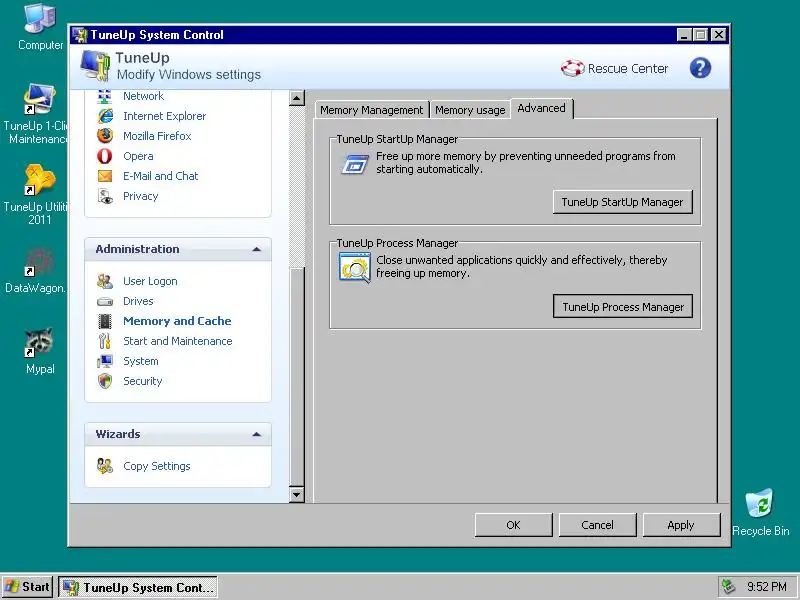Choose the red Opera icon
The image size is (800, 600).
[x=105, y=156]
